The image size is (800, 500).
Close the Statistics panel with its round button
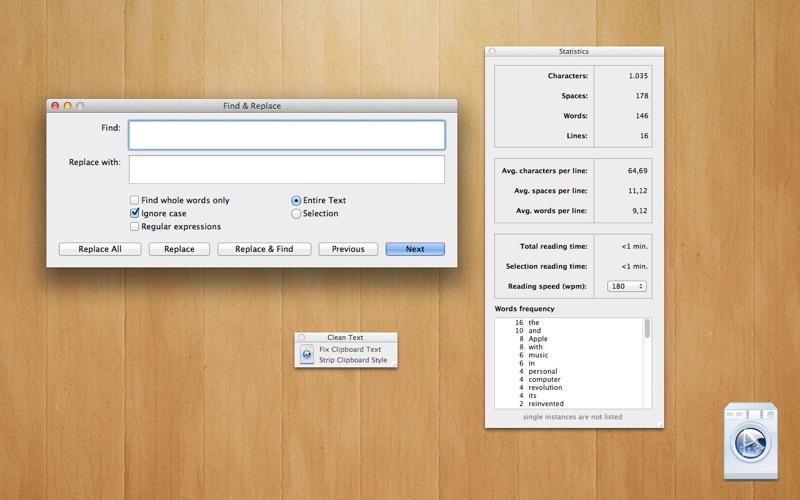point(492,51)
